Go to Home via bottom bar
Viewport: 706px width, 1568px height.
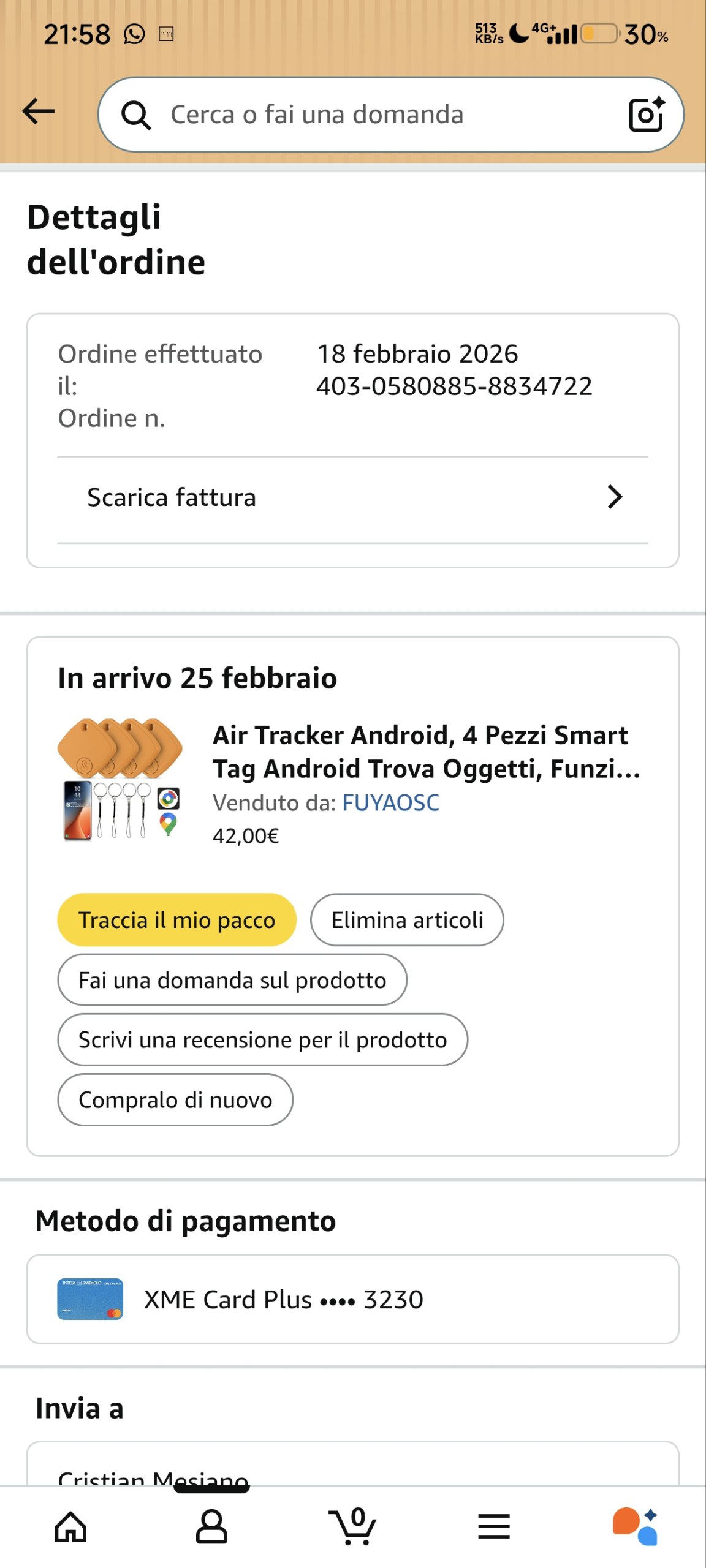[70, 1526]
